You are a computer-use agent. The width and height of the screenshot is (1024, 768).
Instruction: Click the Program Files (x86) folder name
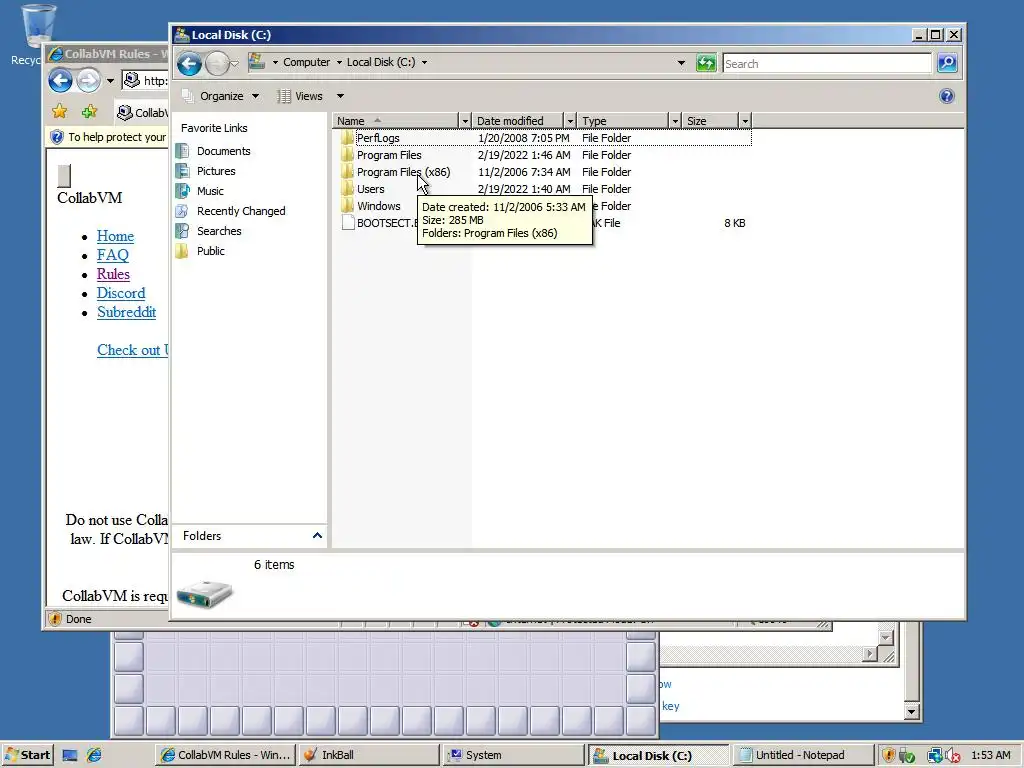[404, 172]
